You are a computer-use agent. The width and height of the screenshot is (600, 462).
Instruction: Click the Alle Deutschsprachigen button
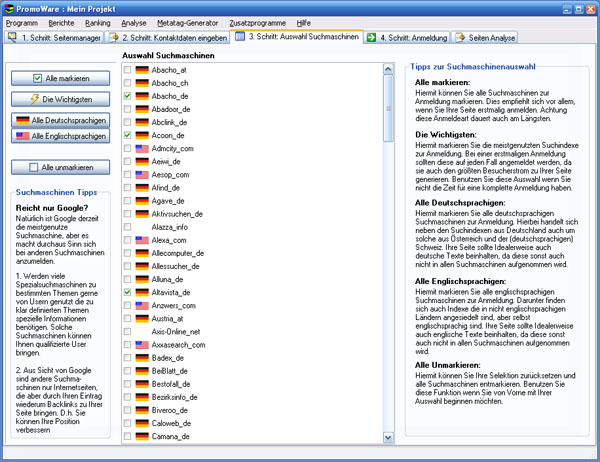(x=60, y=120)
